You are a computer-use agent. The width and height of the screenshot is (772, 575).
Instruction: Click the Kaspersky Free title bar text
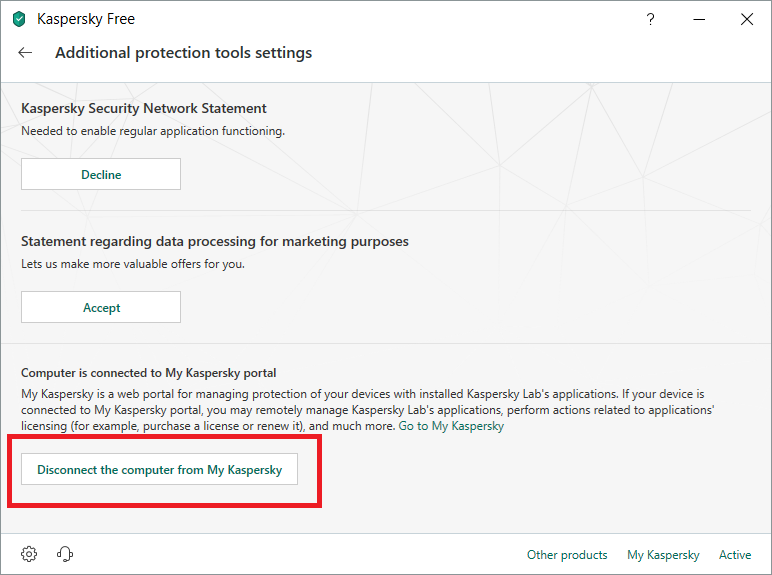click(86, 19)
